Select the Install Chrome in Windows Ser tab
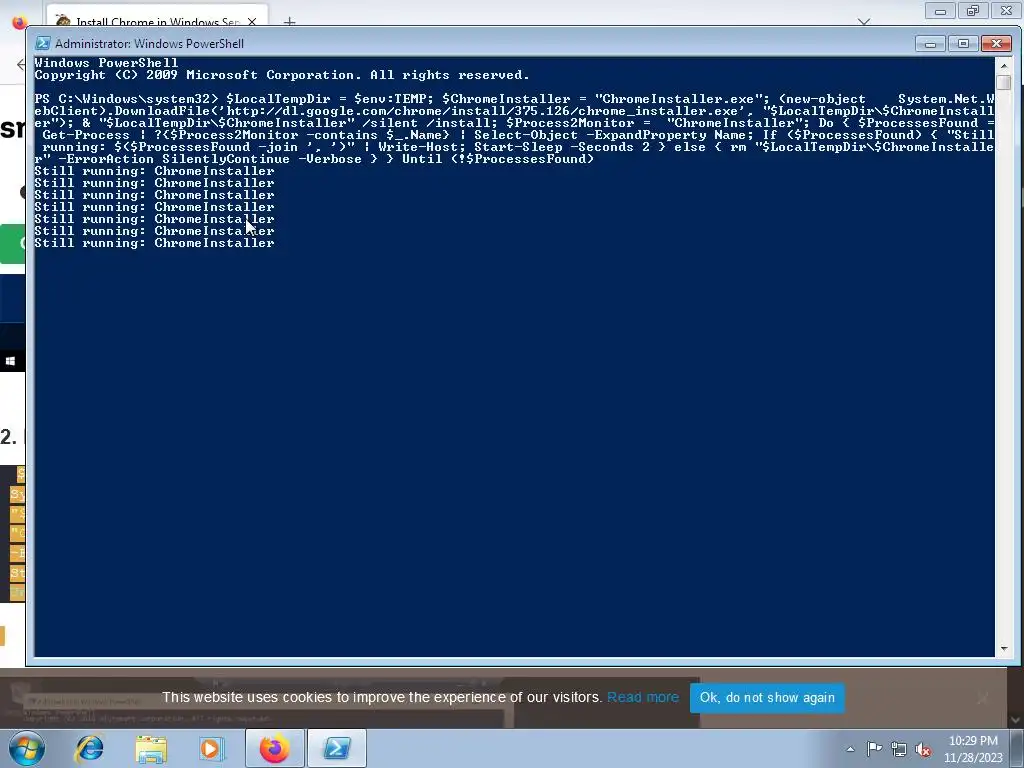The height and width of the screenshot is (768, 1024). 157,20
